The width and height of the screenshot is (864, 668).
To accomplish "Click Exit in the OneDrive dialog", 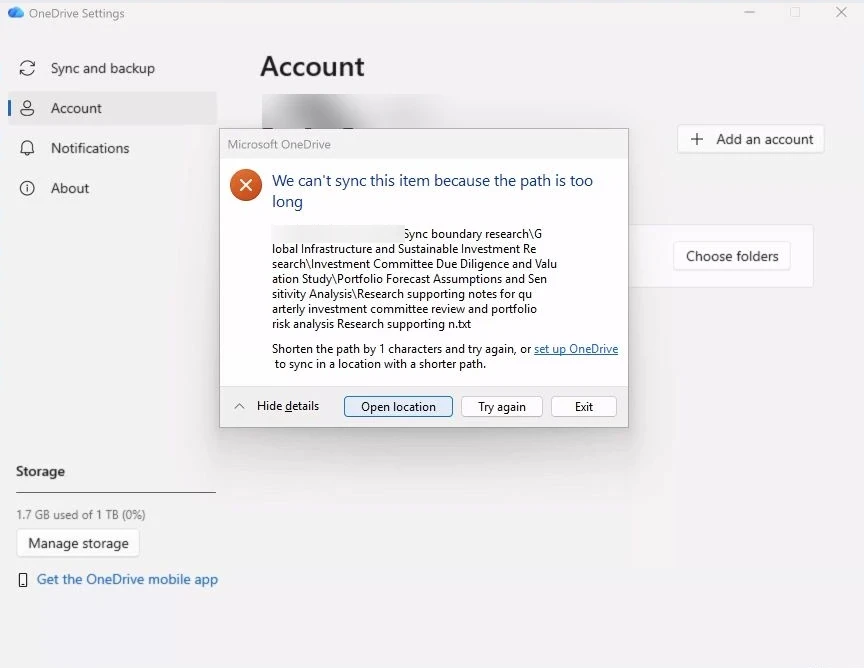I will click(x=584, y=407).
